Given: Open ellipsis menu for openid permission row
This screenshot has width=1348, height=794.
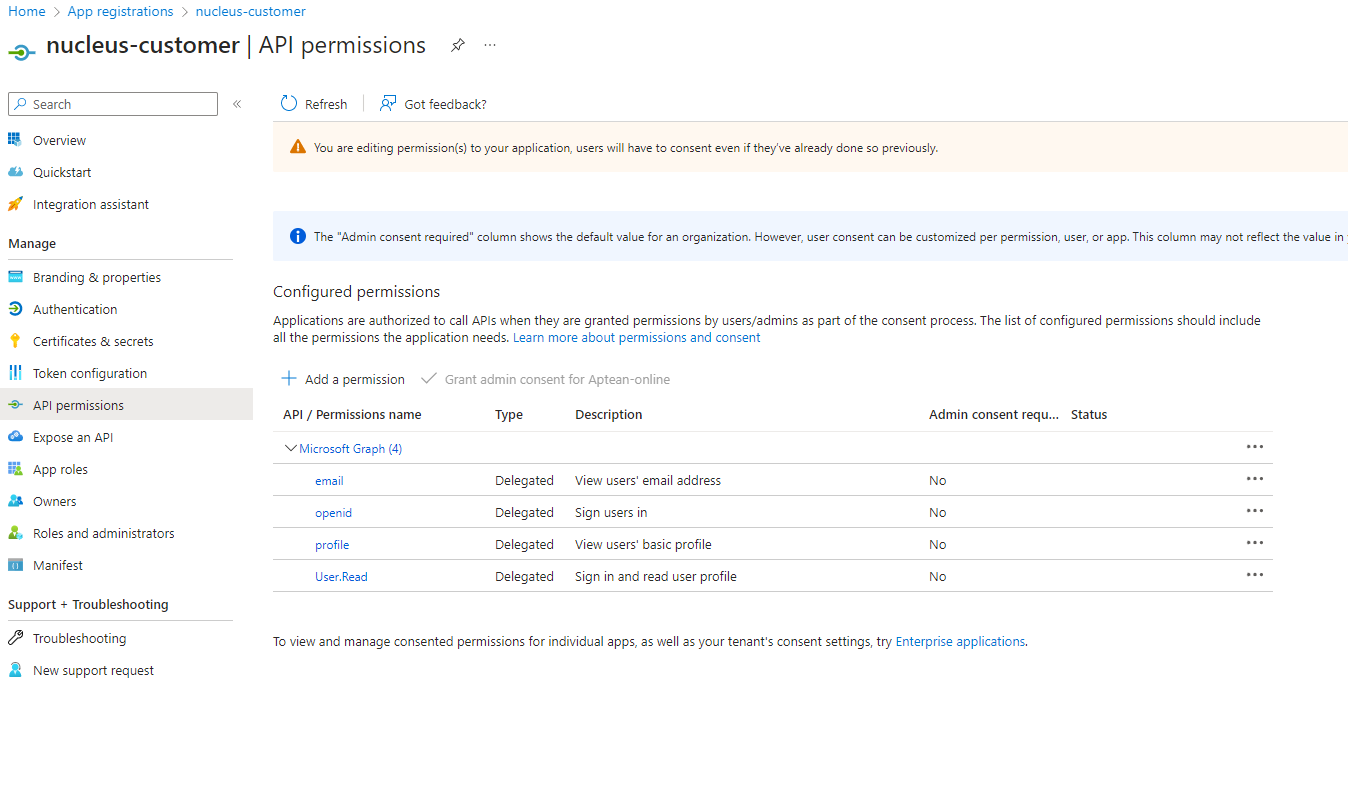Looking at the screenshot, I should 1255,511.
